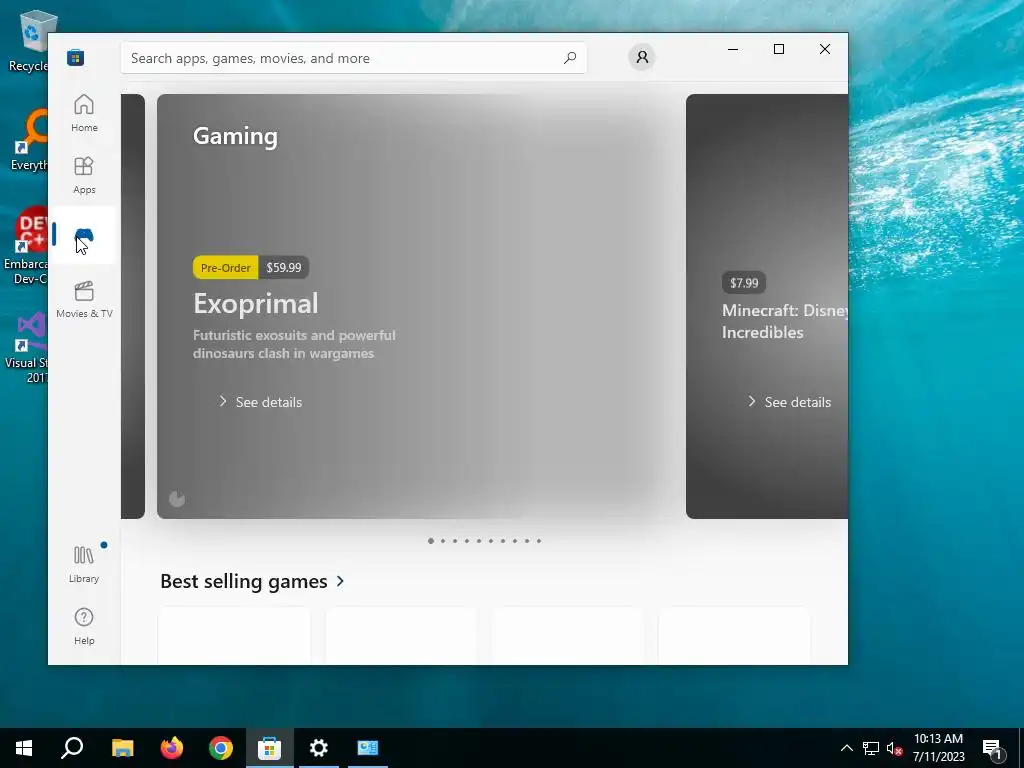Open the Windows Start menu

point(24,748)
